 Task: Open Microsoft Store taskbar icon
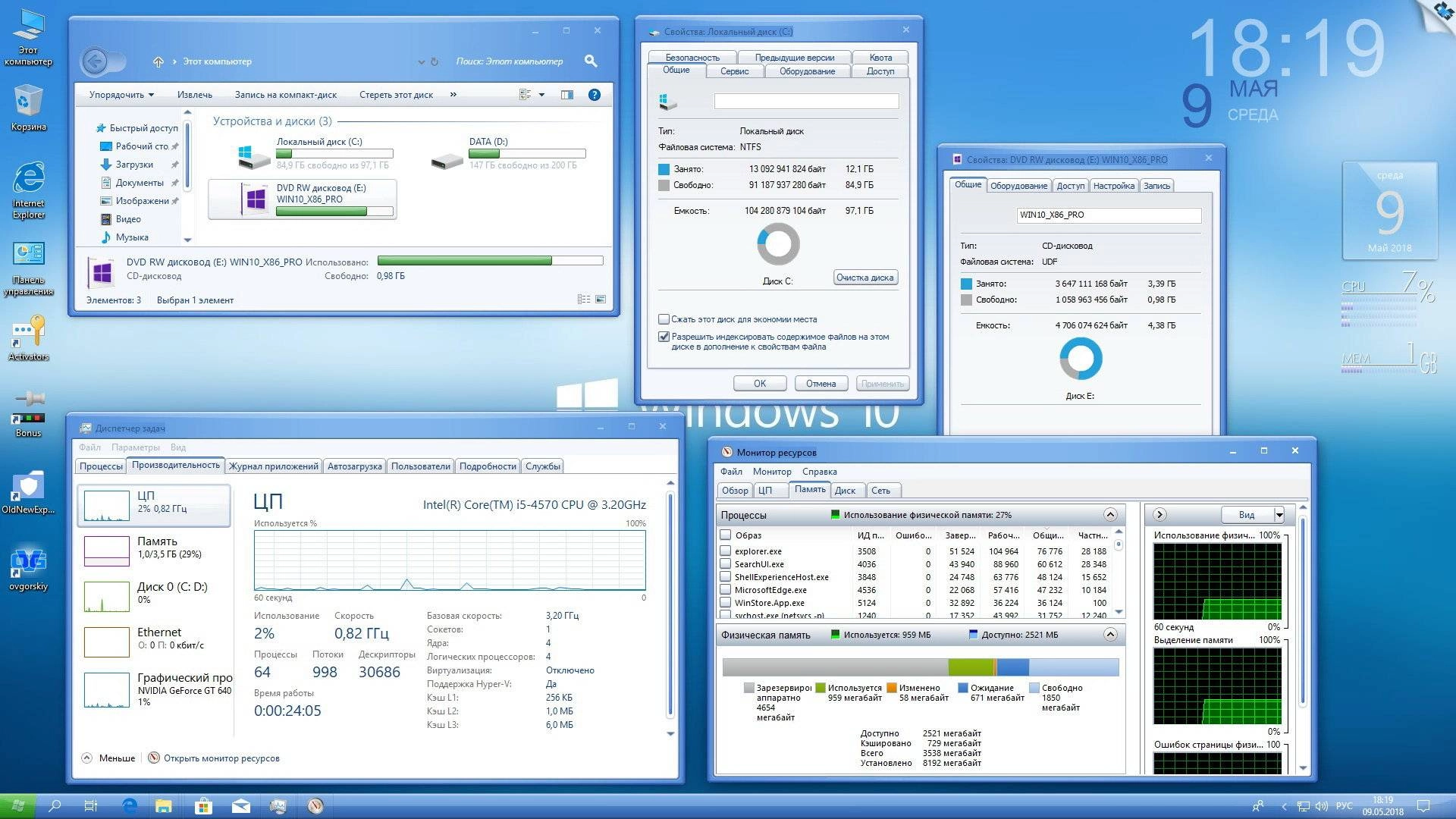[x=203, y=806]
